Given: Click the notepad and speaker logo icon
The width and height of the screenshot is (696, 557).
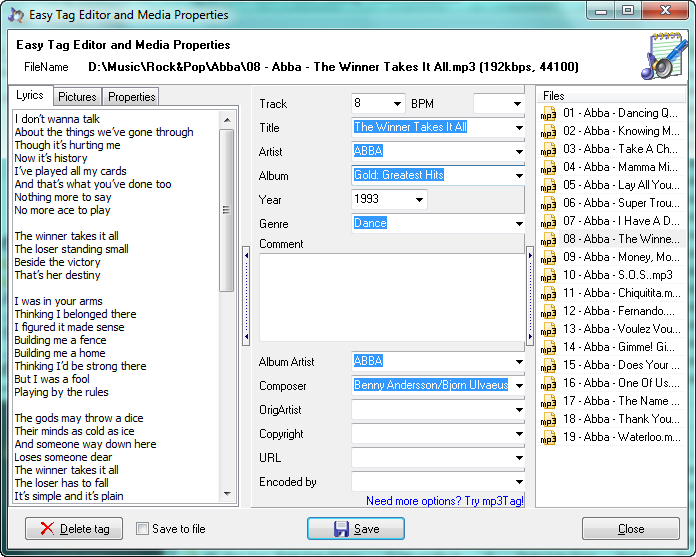Looking at the screenshot, I should click(662, 56).
